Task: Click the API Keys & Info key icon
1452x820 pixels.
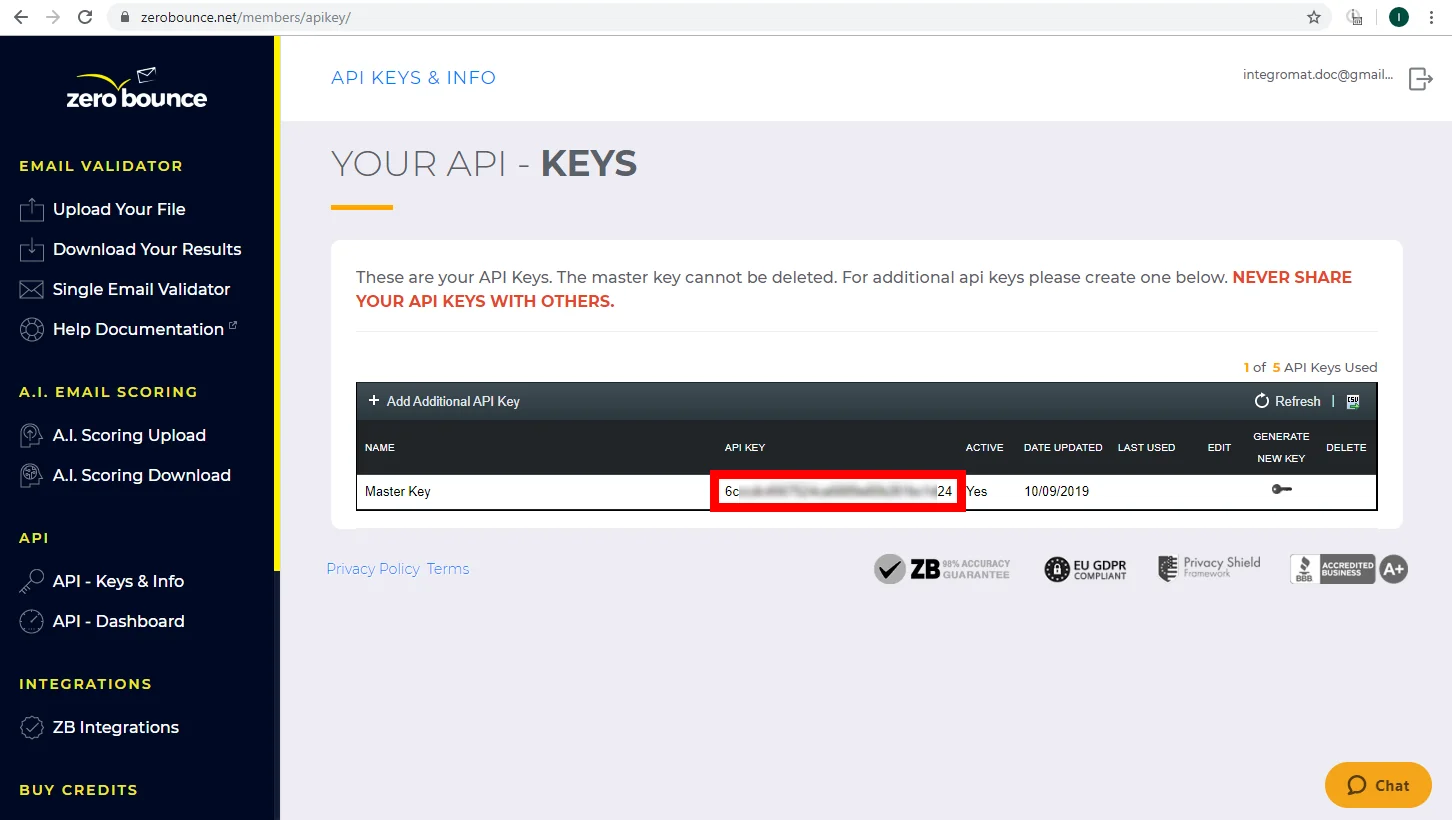Action: pos(32,581)
